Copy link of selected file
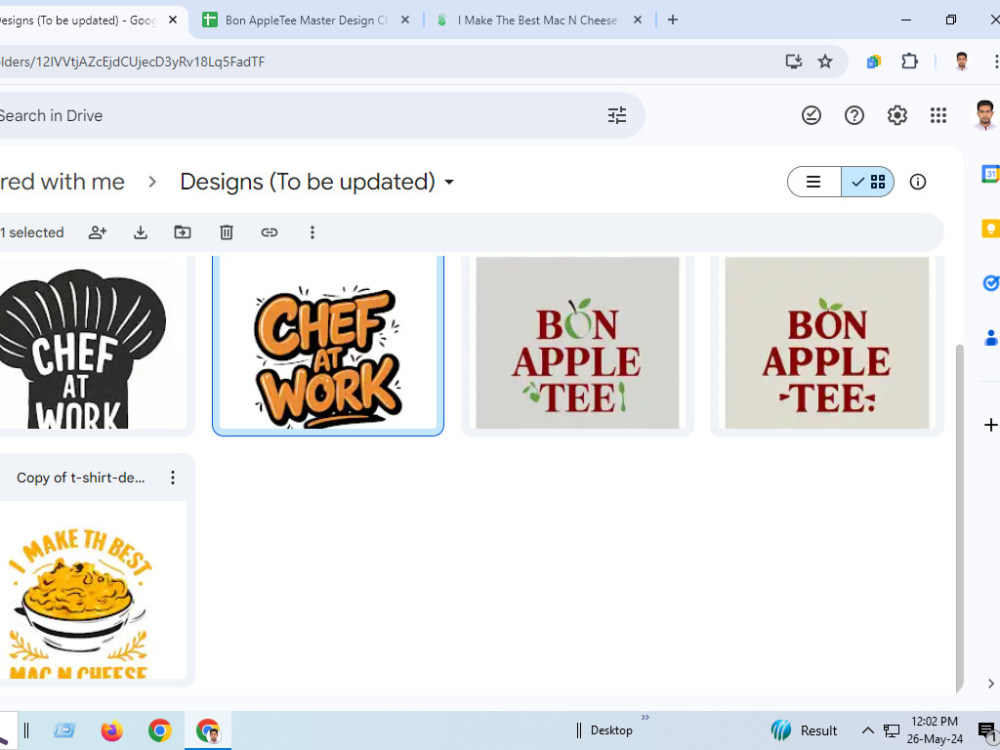The height and width of the screenshot is (750, 1000). tap(269, 232)
